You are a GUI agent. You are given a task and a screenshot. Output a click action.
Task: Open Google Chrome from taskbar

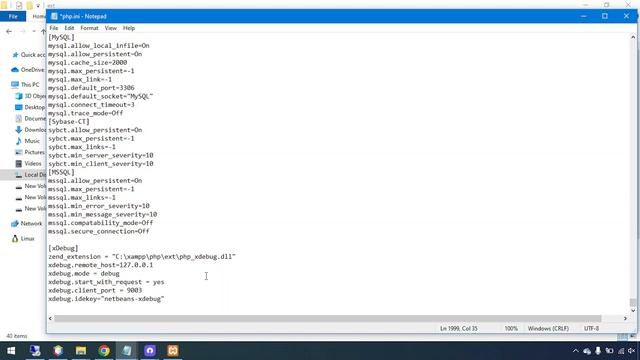coord(104,351)
